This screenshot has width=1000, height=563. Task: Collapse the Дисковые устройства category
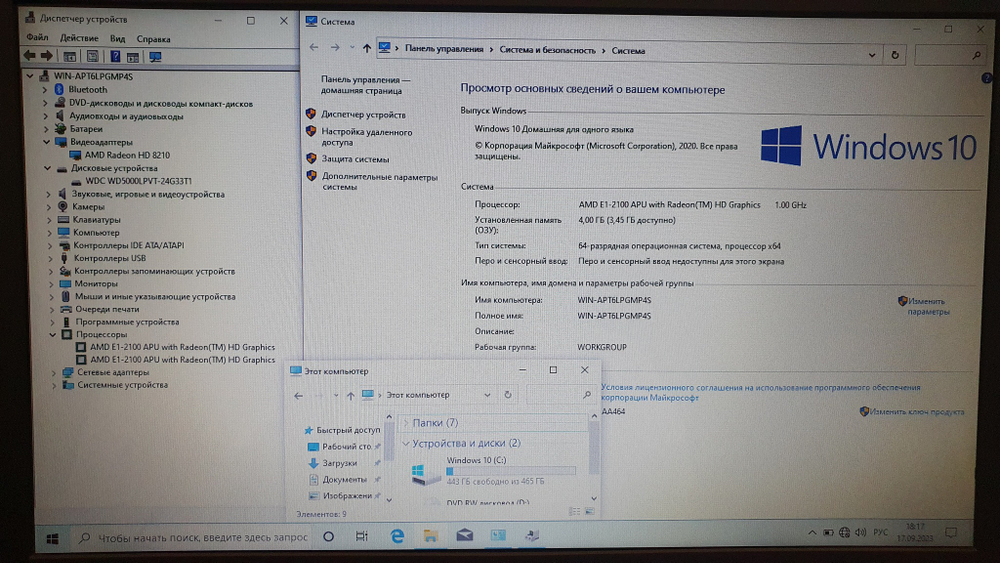47,168
